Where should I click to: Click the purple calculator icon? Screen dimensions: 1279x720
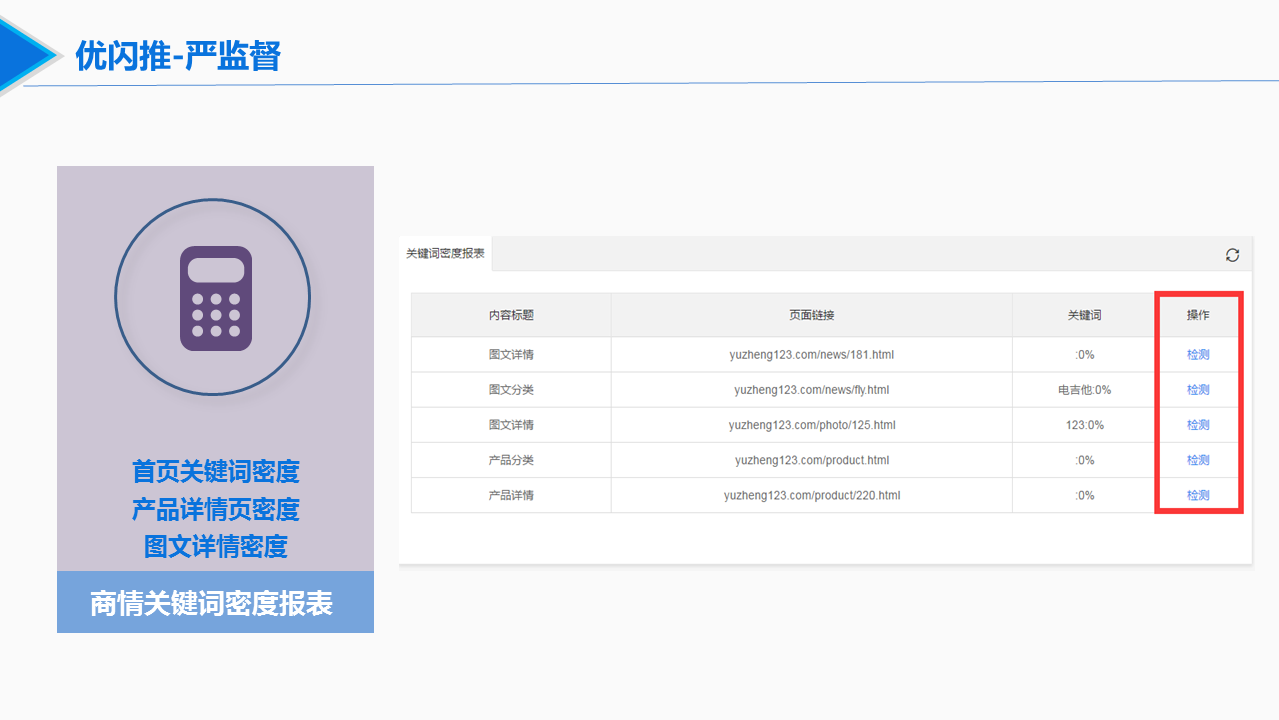(216, 298)
